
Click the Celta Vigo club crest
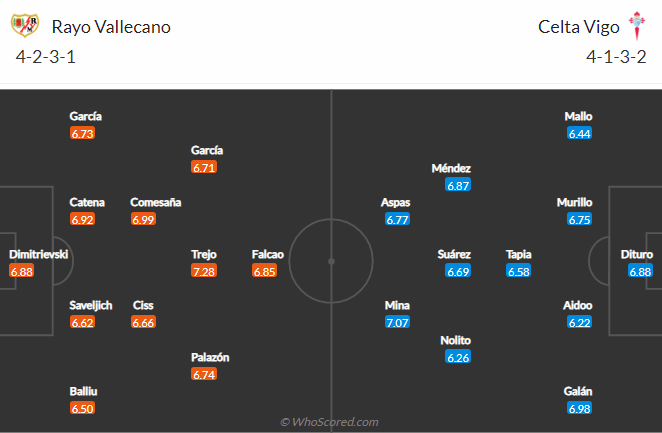pyautogui.click(x=637, y=25)
